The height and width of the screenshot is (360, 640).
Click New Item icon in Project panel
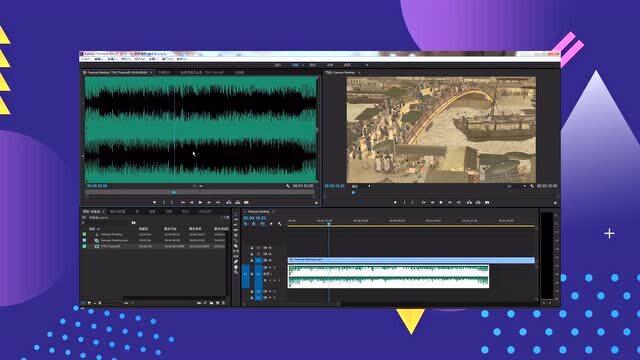218,303
